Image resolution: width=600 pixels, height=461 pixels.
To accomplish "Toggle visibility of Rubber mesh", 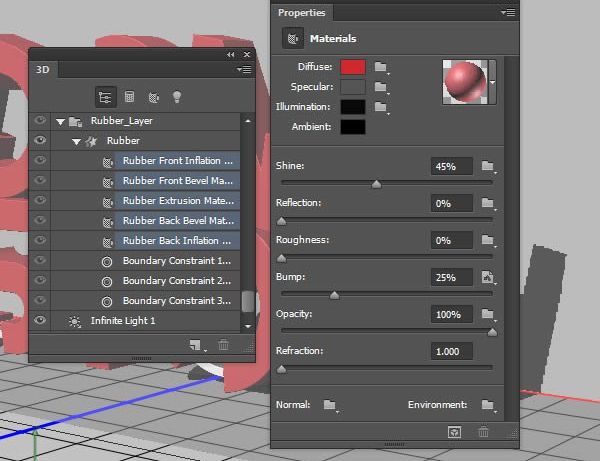I will [x=40, y=140].
